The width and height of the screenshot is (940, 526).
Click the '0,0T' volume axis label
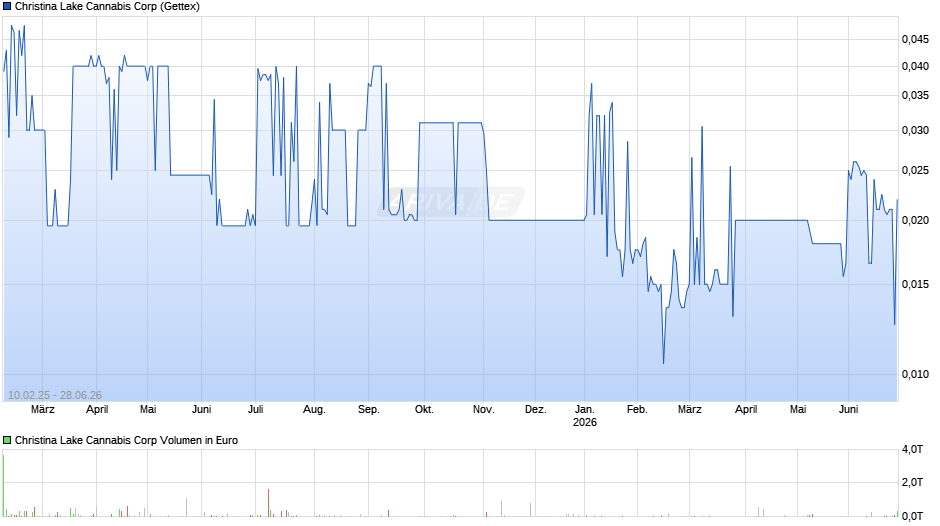point(912,516)
